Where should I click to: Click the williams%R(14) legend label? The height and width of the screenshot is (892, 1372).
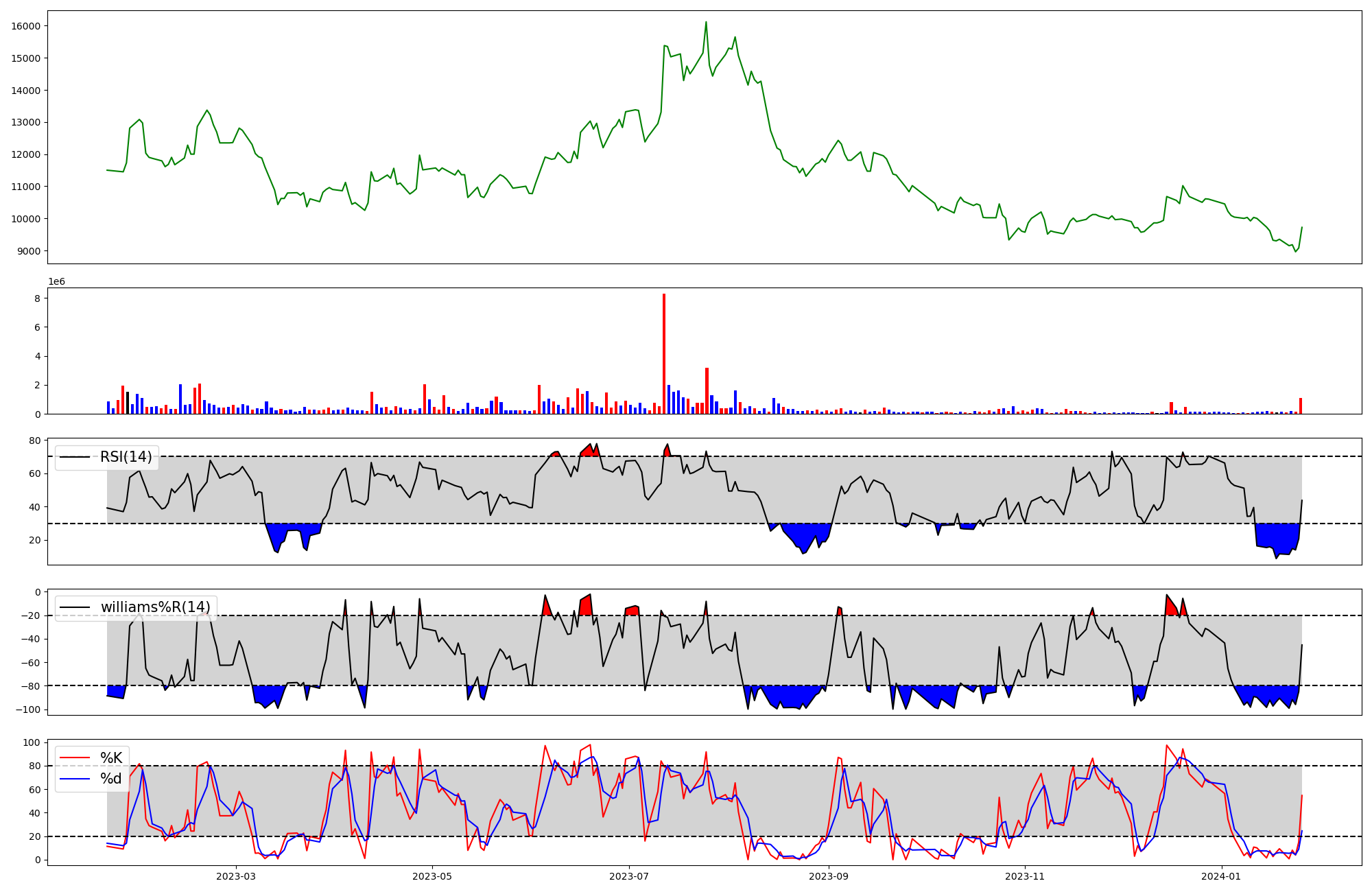(155, 607)
